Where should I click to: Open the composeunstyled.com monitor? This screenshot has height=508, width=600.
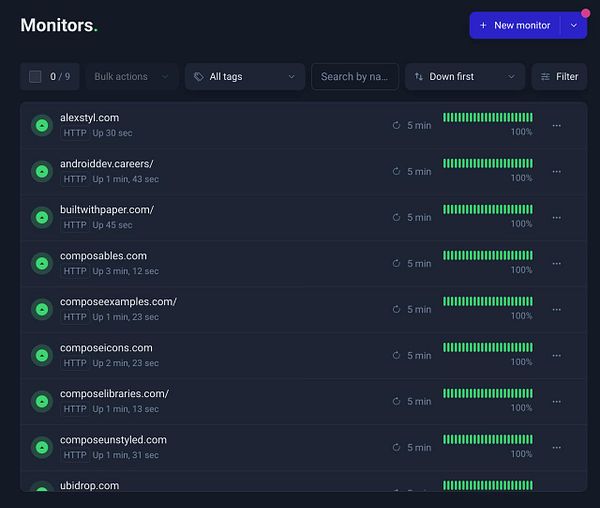(113, 440)
